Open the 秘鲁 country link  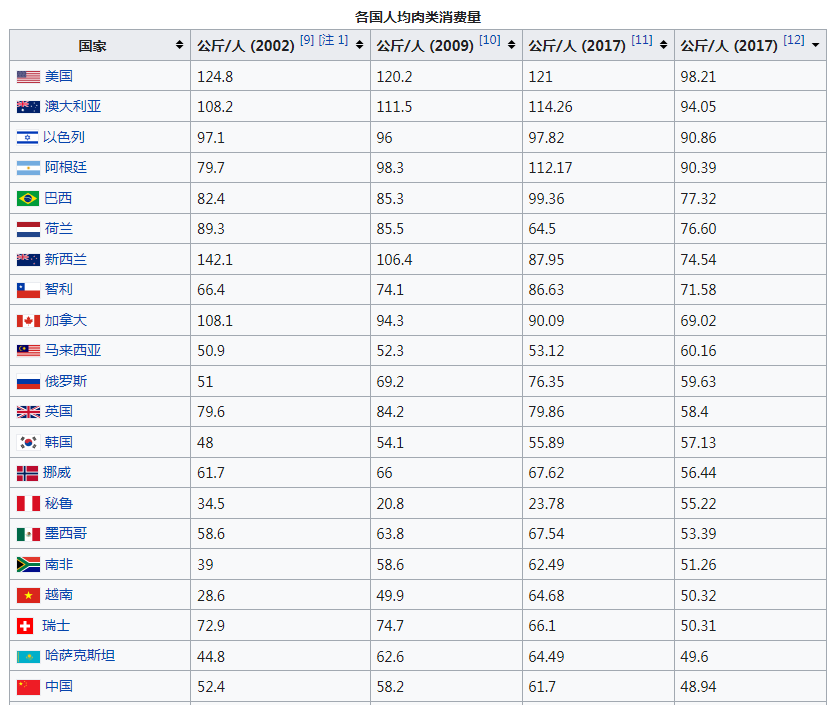click(59, 503)
